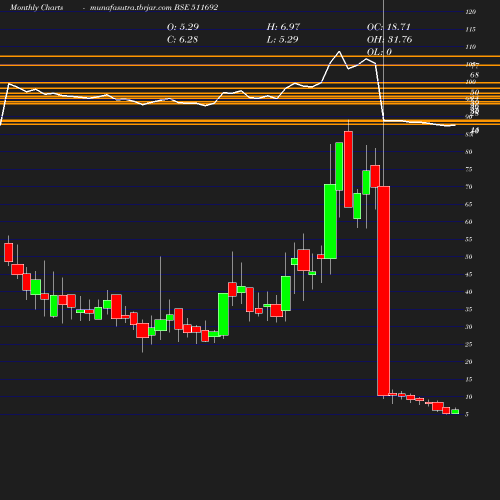Click the 15 price axis label
Viewport: 500px width, 500px height.
click(469, 379)
